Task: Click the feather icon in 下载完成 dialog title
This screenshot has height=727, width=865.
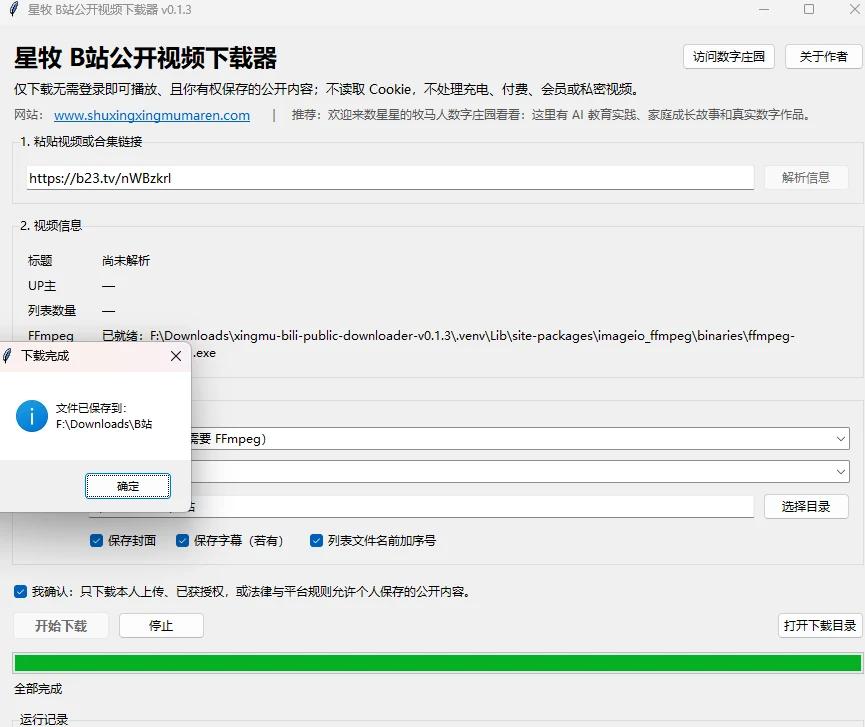Action: click(7, 356)
